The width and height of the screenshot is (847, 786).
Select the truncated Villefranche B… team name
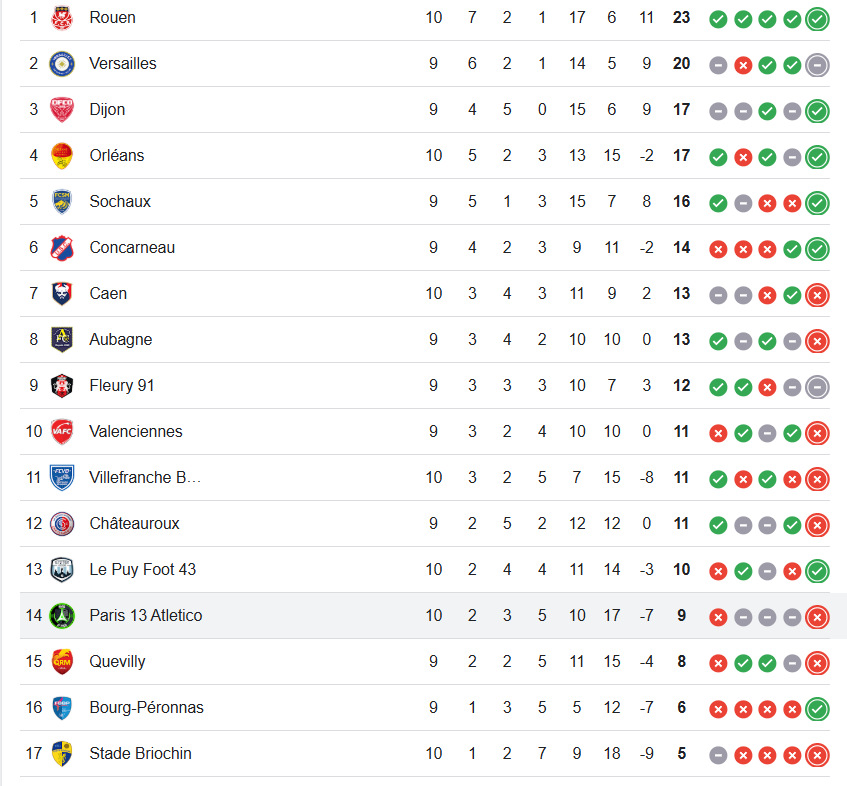(145, 478)
